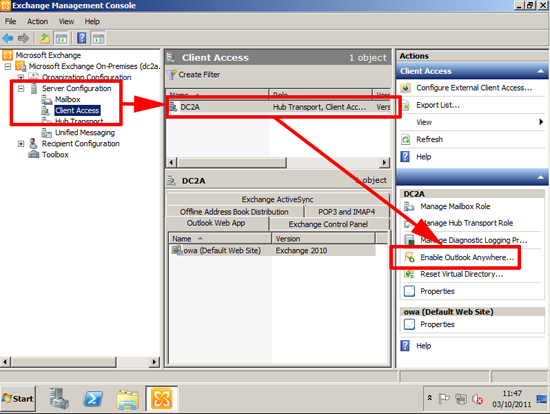Click Create Filter link
The image size is (550, 414).
[199, 75]
